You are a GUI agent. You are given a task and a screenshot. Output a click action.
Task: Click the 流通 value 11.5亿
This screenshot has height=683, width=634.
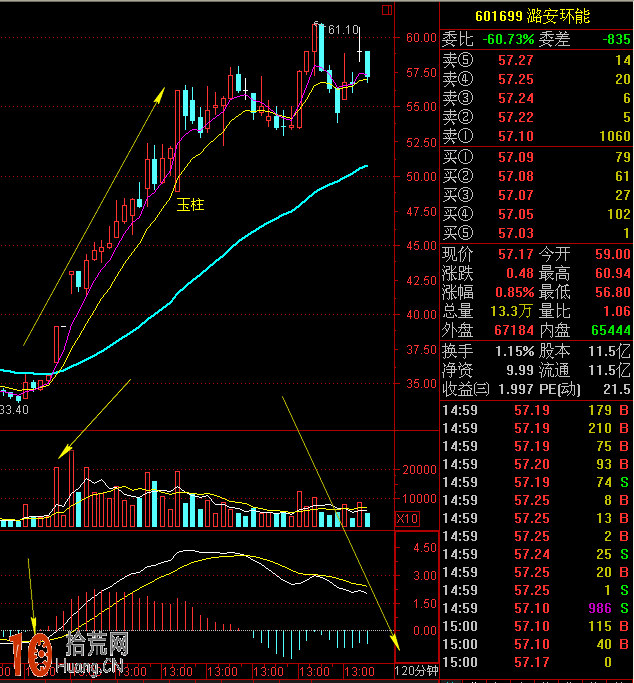pos(609,370)
